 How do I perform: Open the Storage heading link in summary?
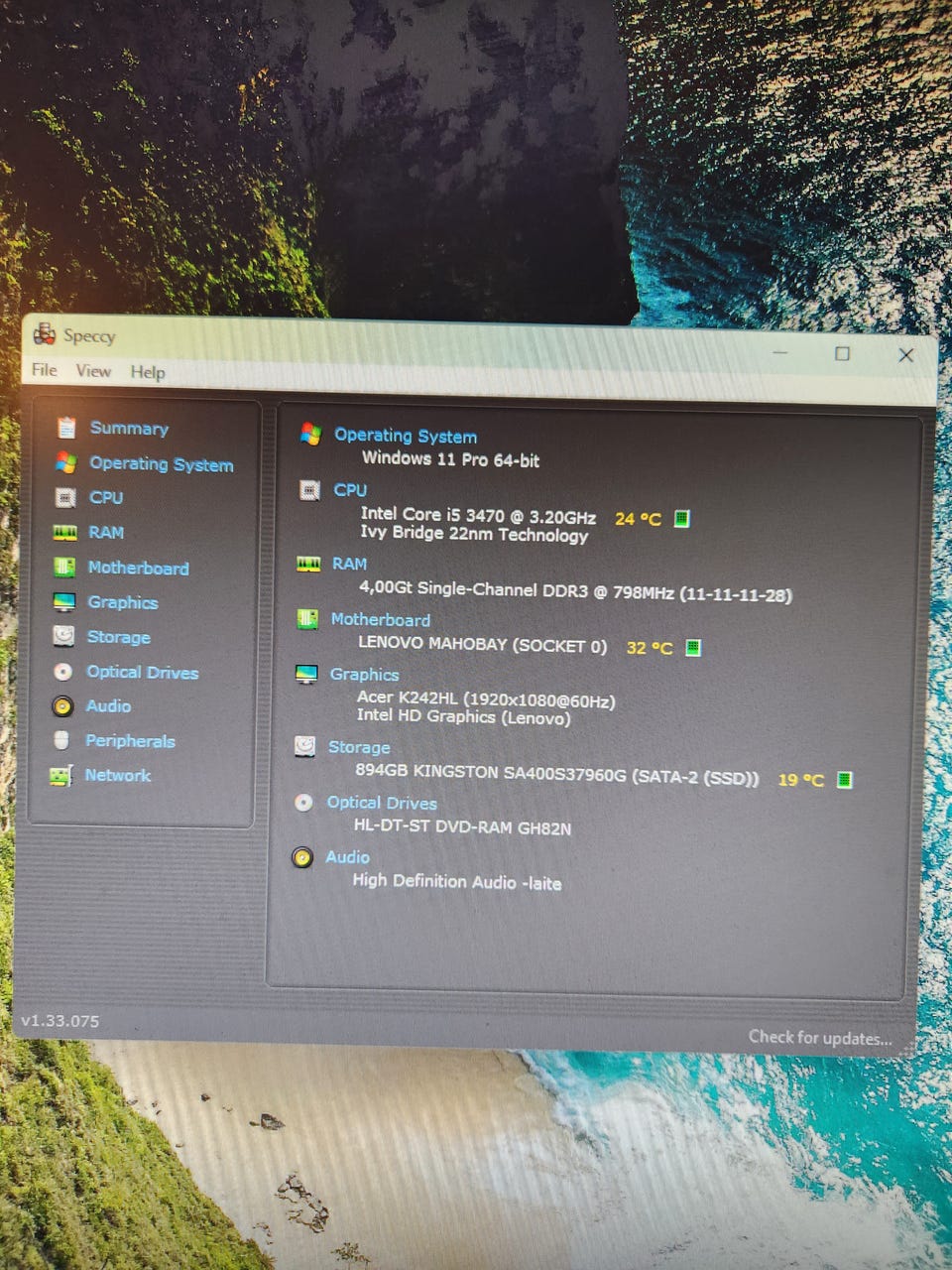(x=359, y=747)
